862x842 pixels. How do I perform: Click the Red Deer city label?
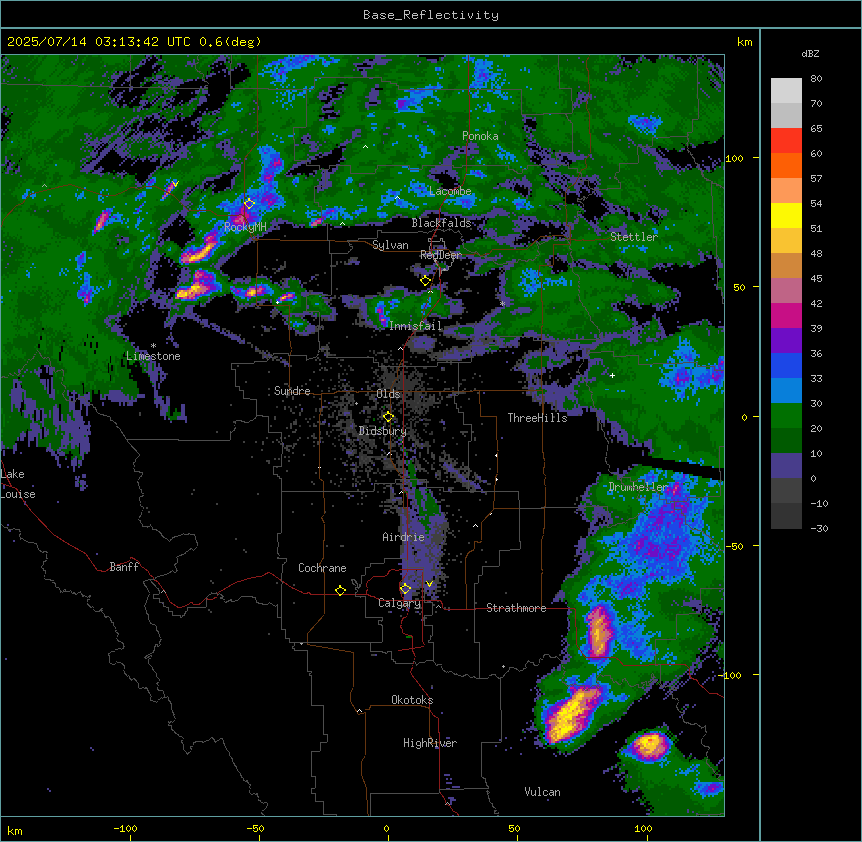click(440, 255)
